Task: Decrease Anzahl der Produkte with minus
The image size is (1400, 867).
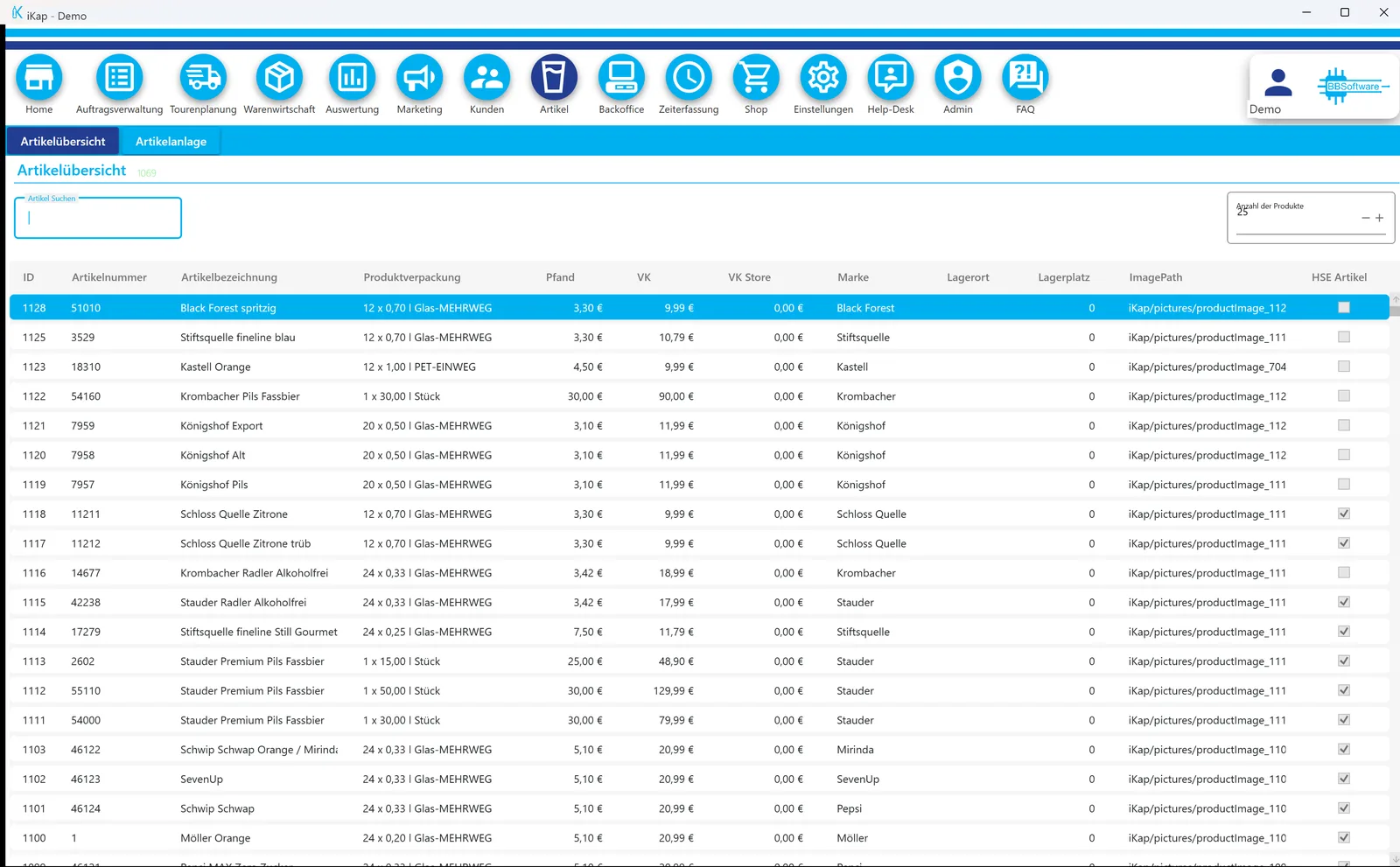Action: pos(1365,218)
